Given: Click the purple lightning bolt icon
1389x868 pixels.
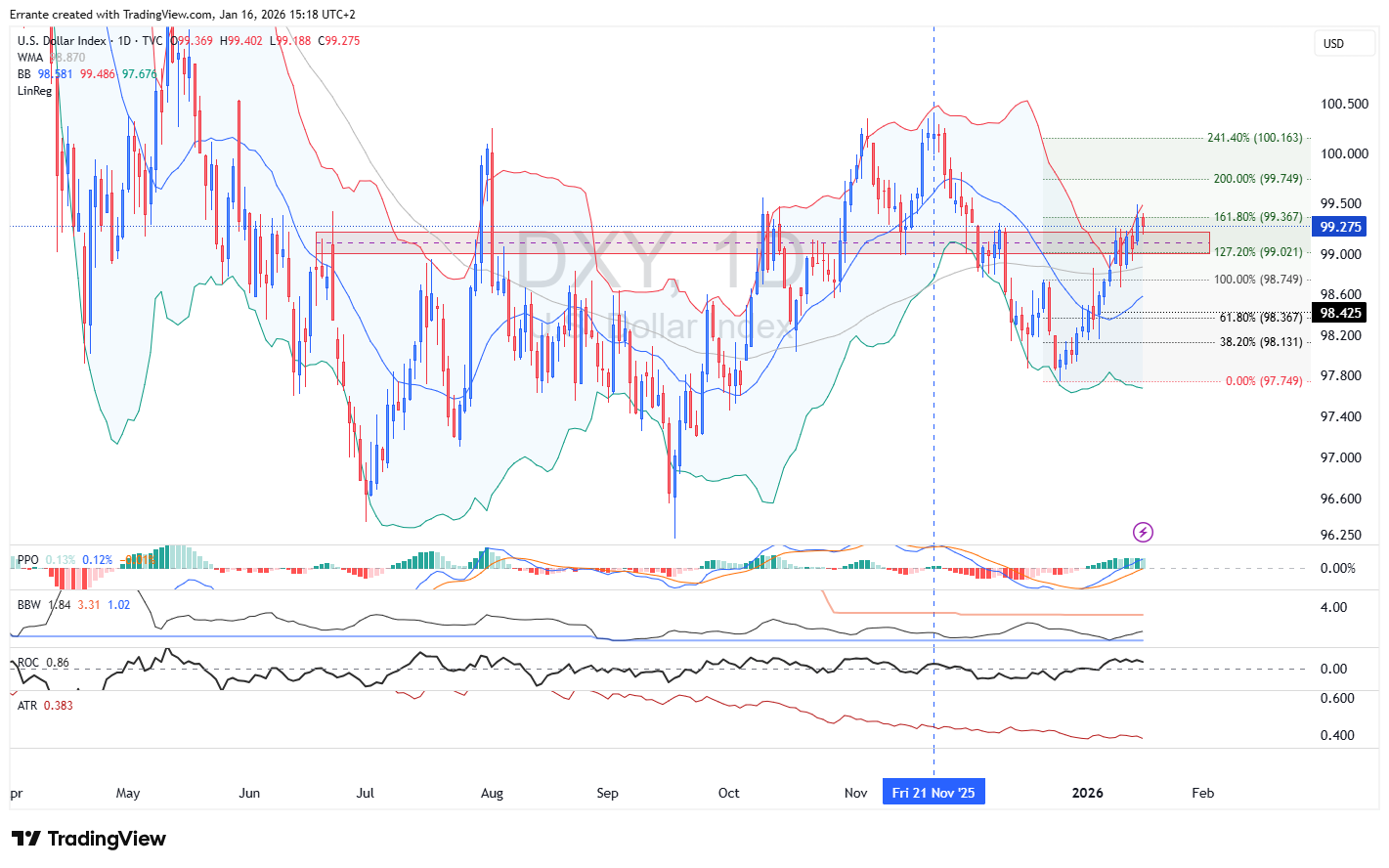Looking at the screenshot, I should point(1143,532).
